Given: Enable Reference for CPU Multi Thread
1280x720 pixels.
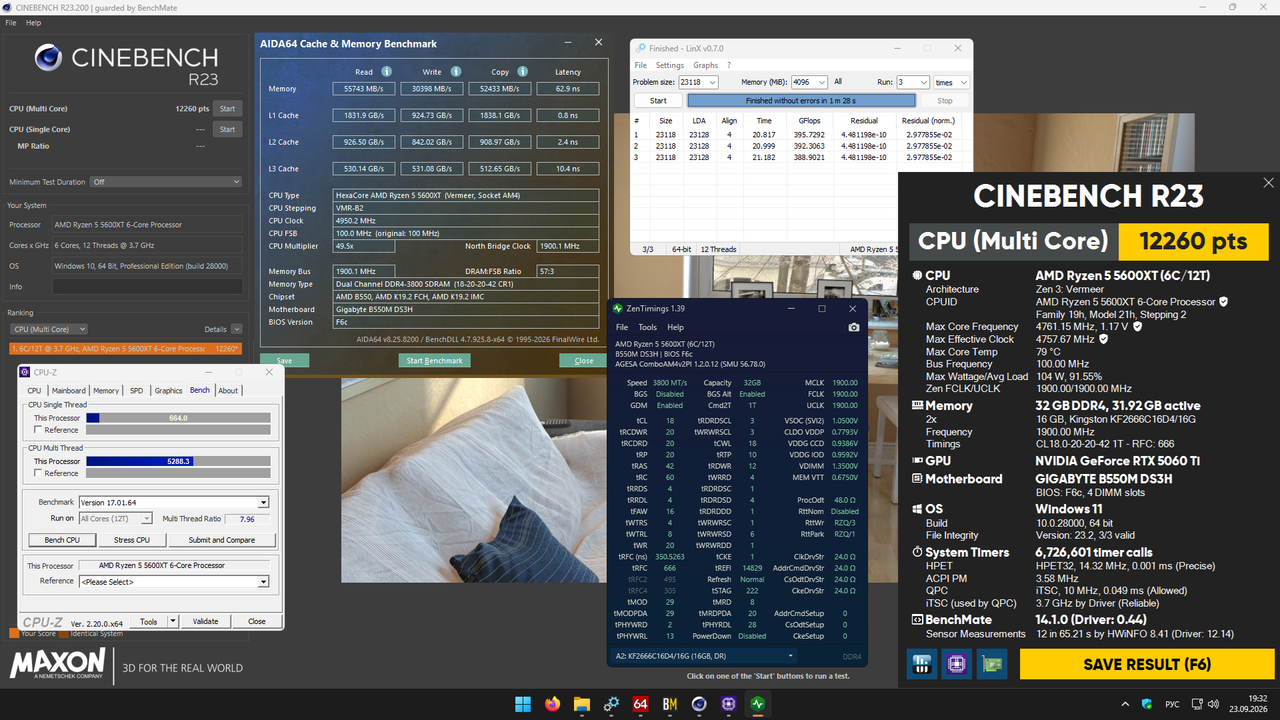Looking at the screenshot, I should click(38, 473).
